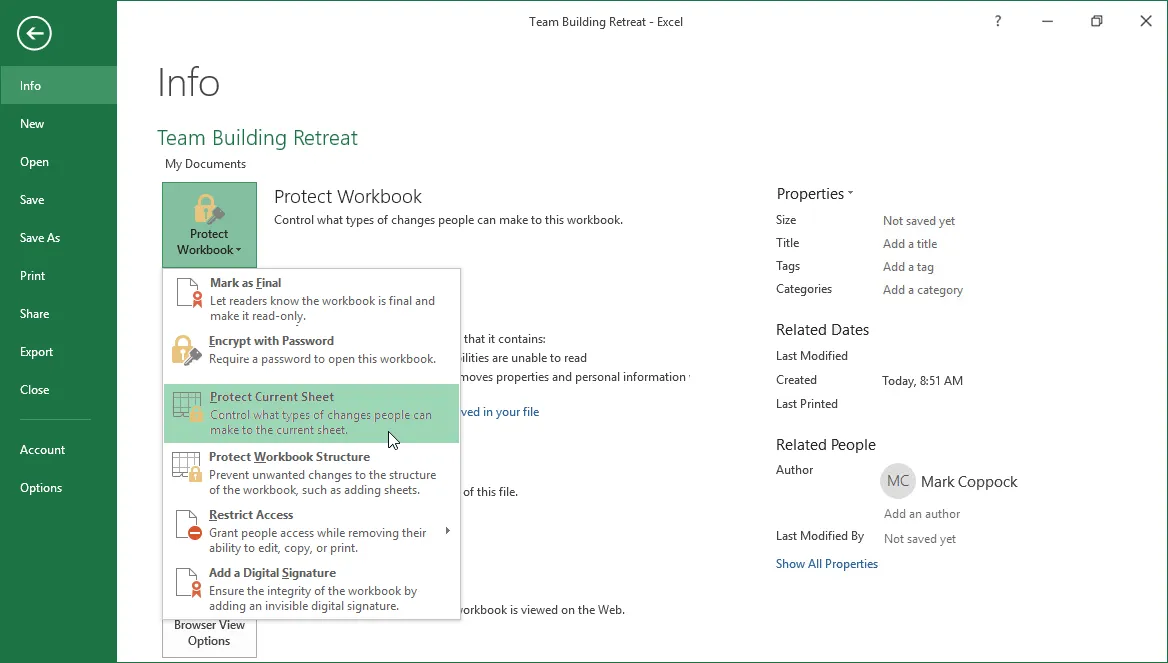1168x663 pixels.
Task: Select Export in the left sidebar
Action: pos(37,352)
